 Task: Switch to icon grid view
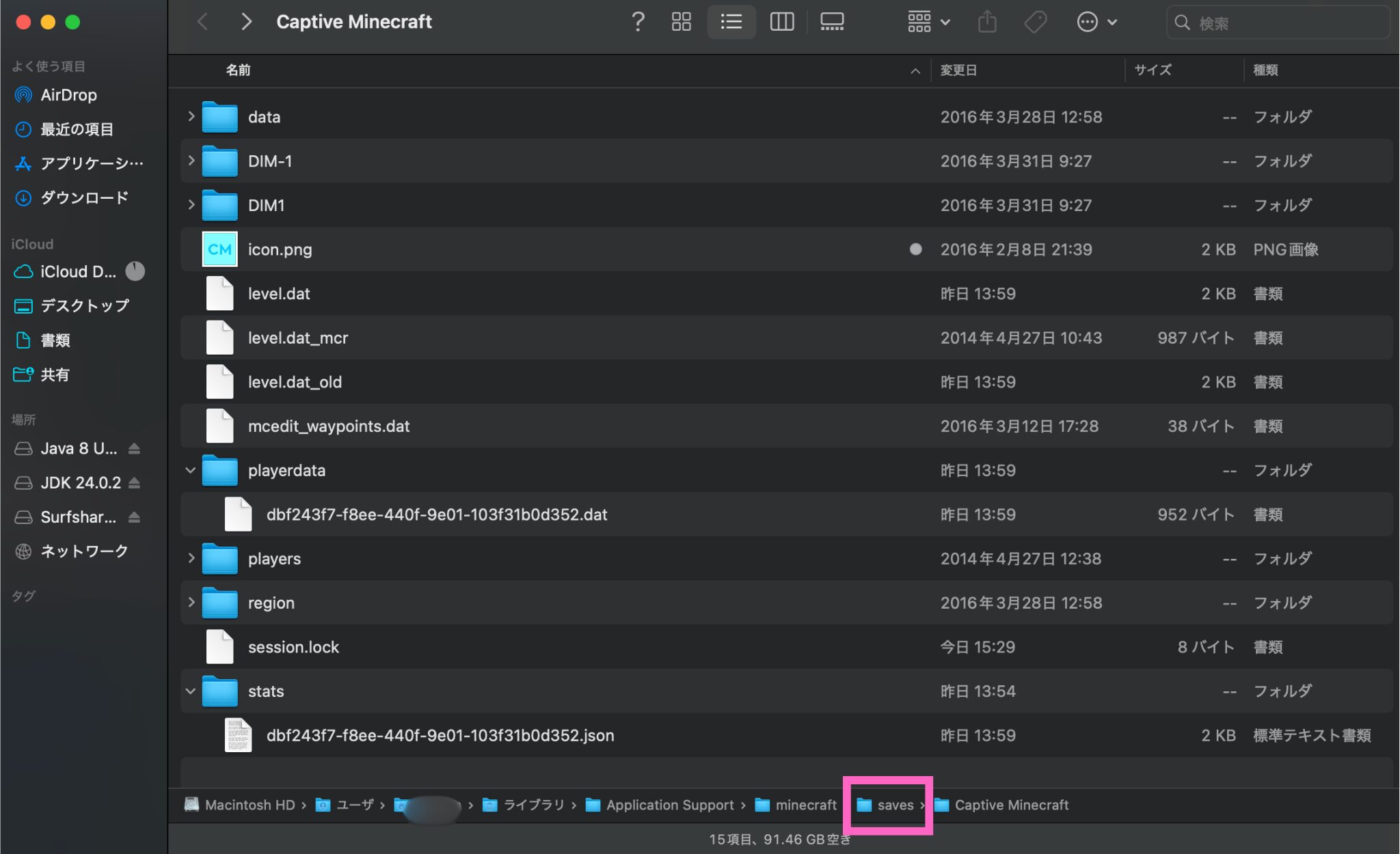[x=681, y=22]
